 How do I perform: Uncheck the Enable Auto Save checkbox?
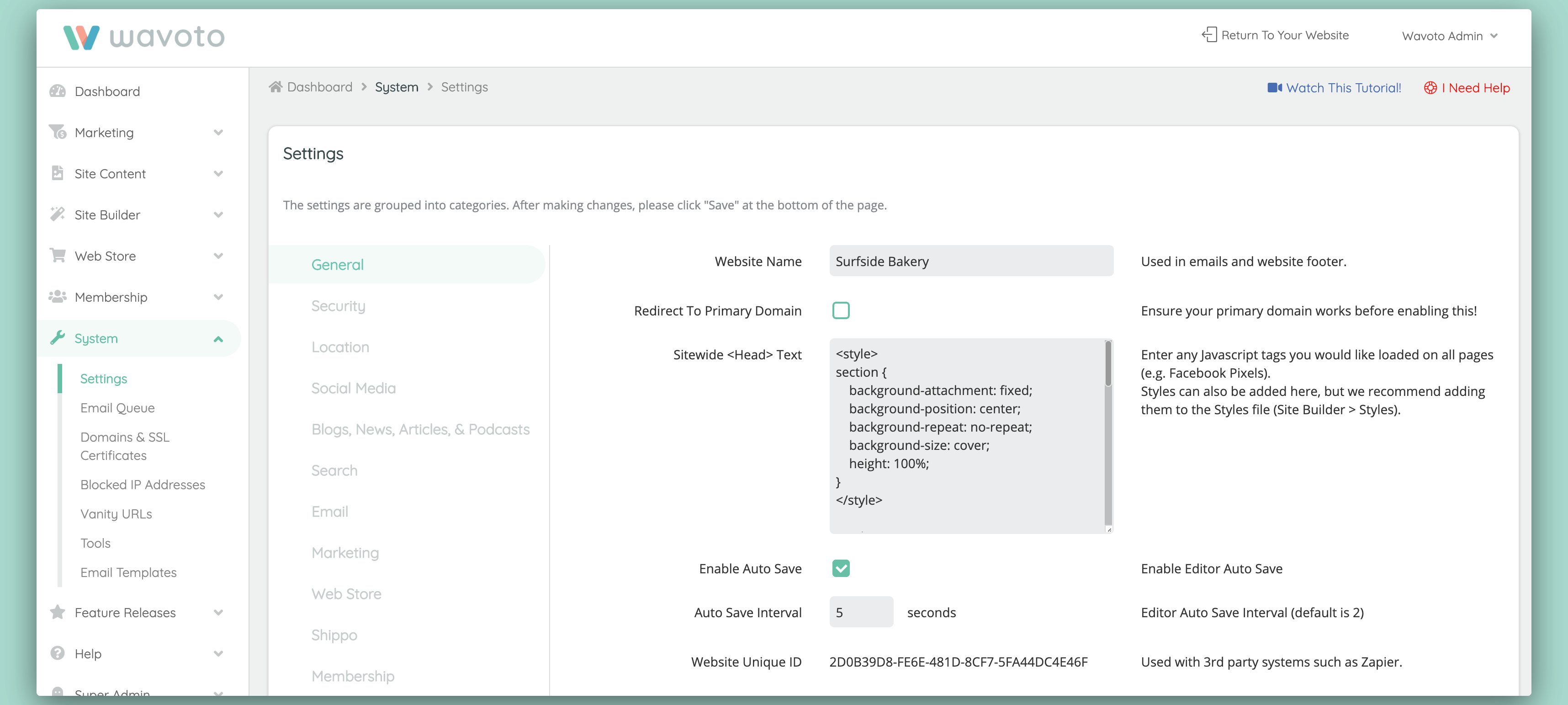[841, 568]
